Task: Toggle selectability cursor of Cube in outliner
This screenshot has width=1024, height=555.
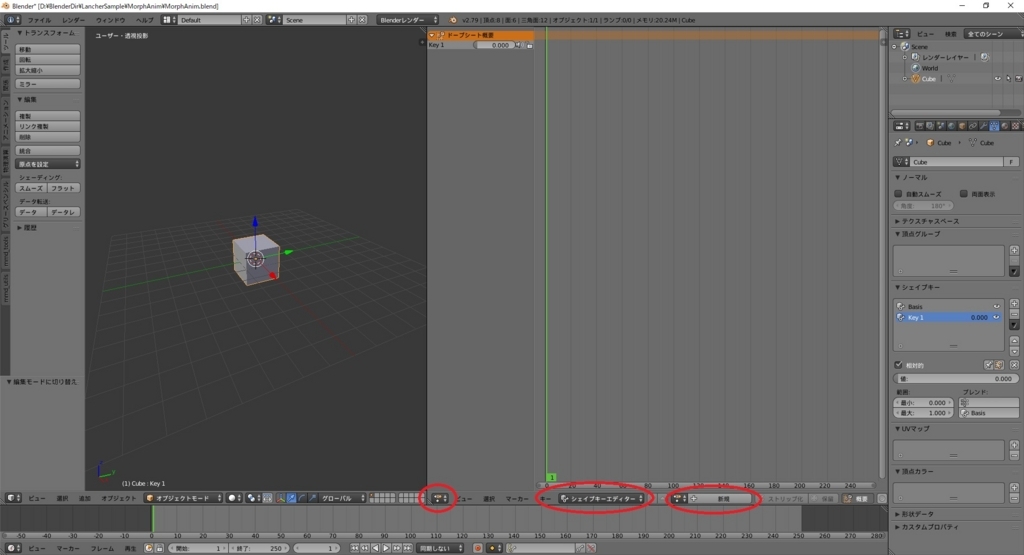Action: [1008, 78]
